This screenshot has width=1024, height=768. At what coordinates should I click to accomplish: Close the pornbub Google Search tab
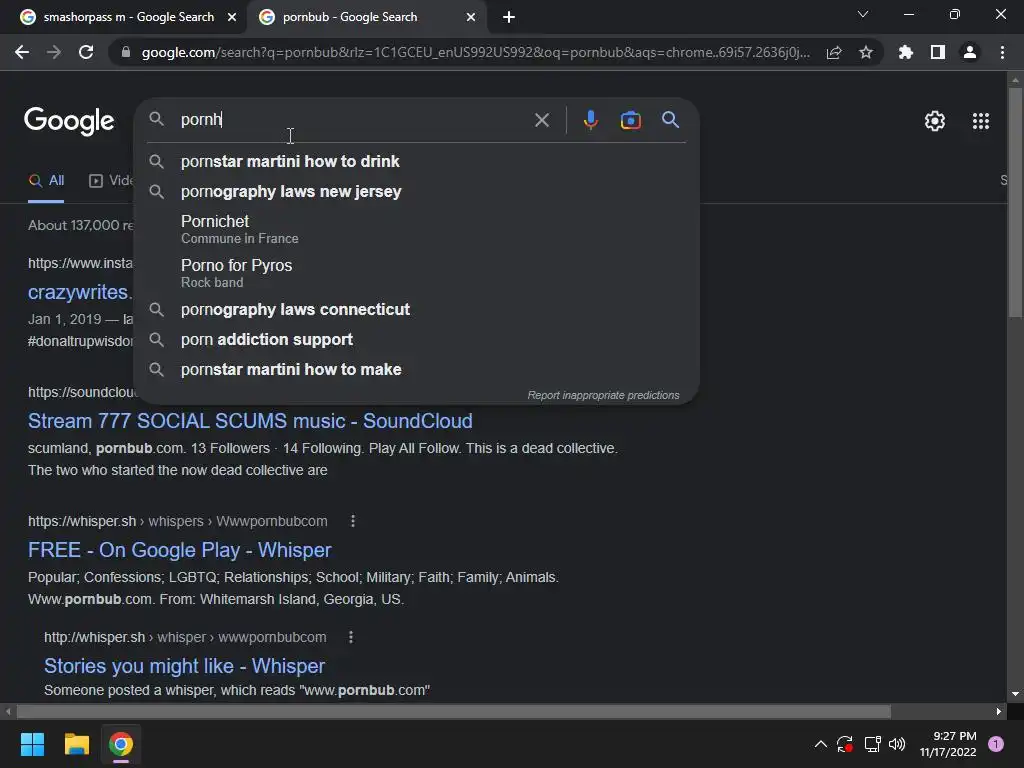[x=471, y=17]
